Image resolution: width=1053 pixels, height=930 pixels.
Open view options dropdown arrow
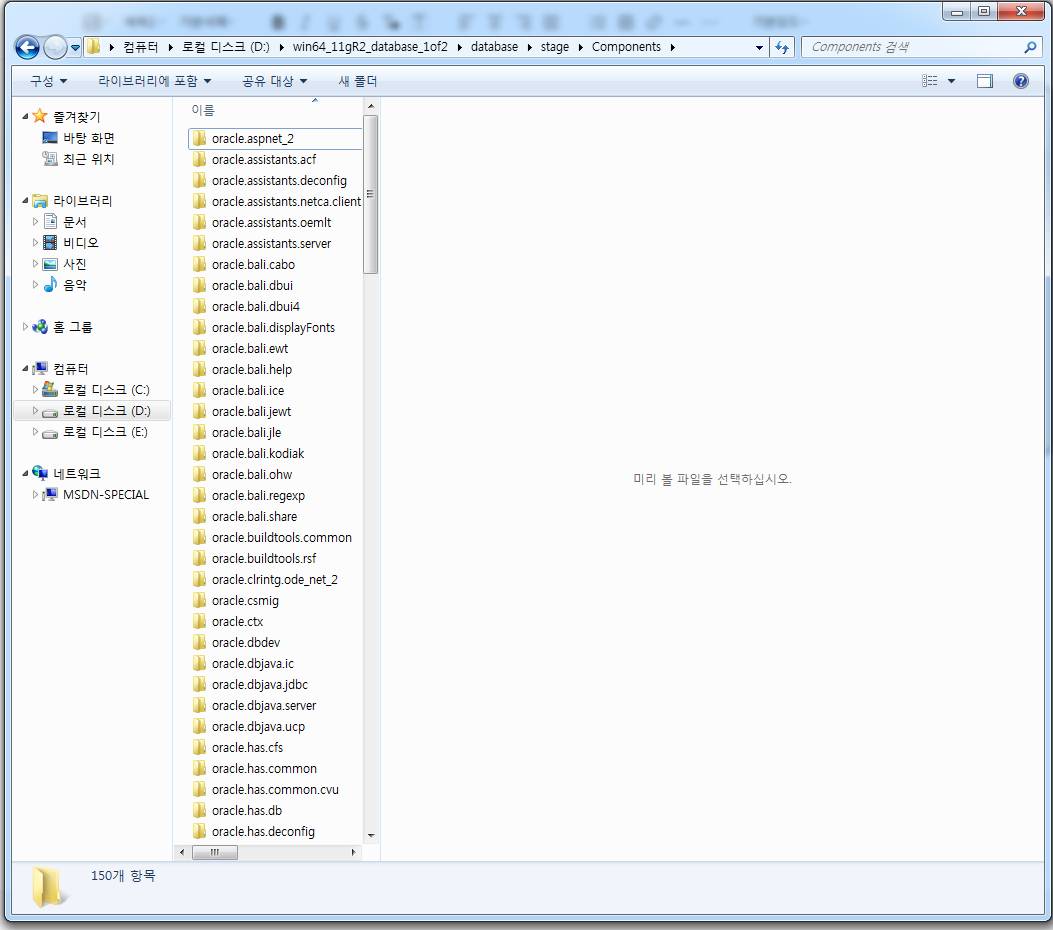pos(951,81)
